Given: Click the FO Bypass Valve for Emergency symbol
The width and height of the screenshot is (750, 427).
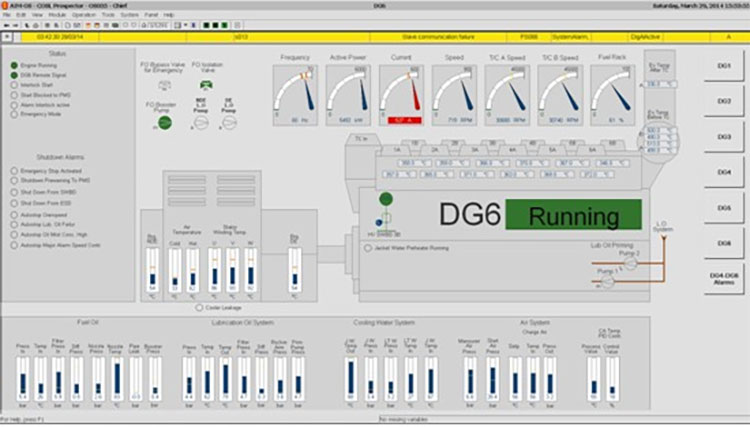Looking at the screenshot, I should point(165,84).
